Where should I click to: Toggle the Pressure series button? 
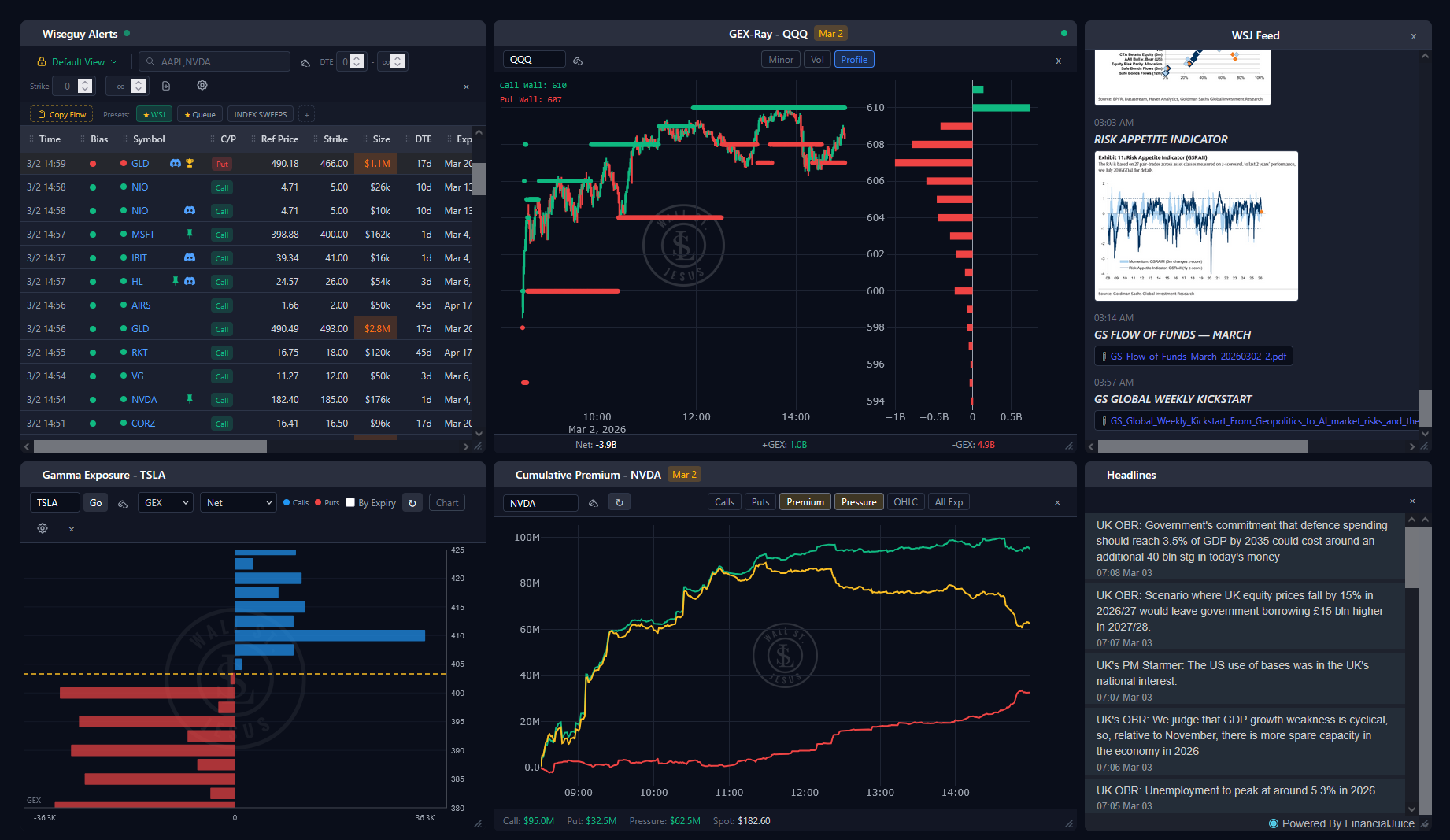click(859, 502)
